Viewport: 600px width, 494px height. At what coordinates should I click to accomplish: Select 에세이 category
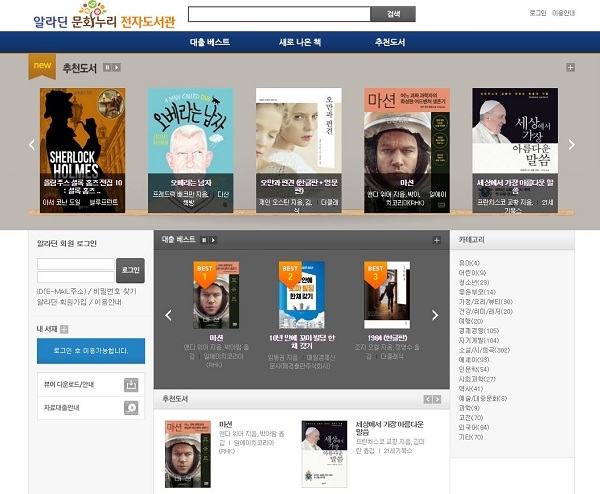474,360
